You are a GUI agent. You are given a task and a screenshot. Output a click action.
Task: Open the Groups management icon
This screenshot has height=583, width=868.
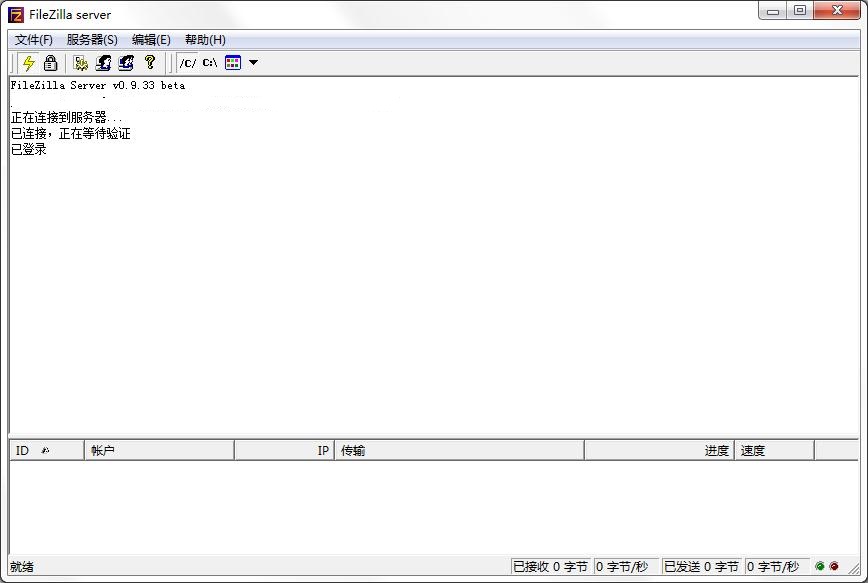pyautogui.click(x=125, y=62)
